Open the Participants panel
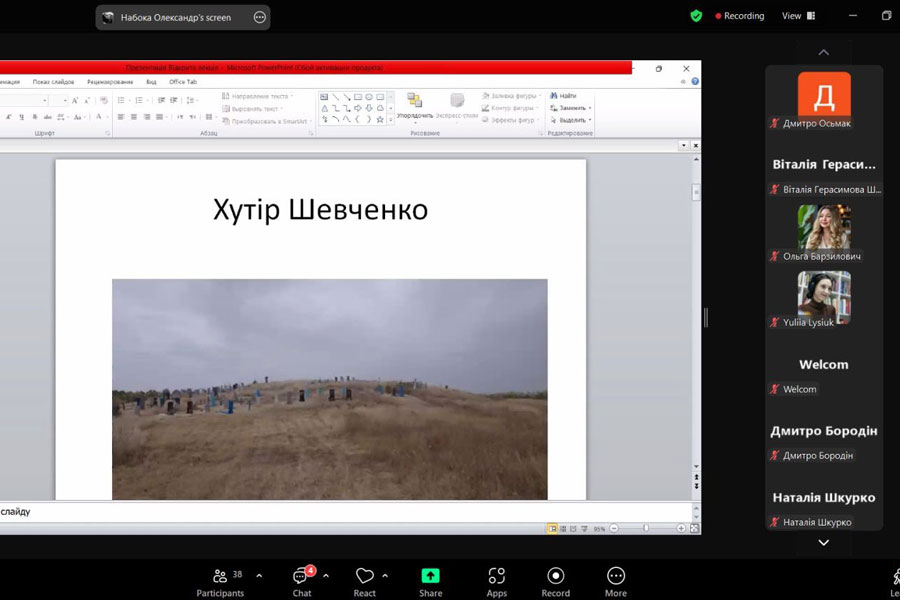 220,576
